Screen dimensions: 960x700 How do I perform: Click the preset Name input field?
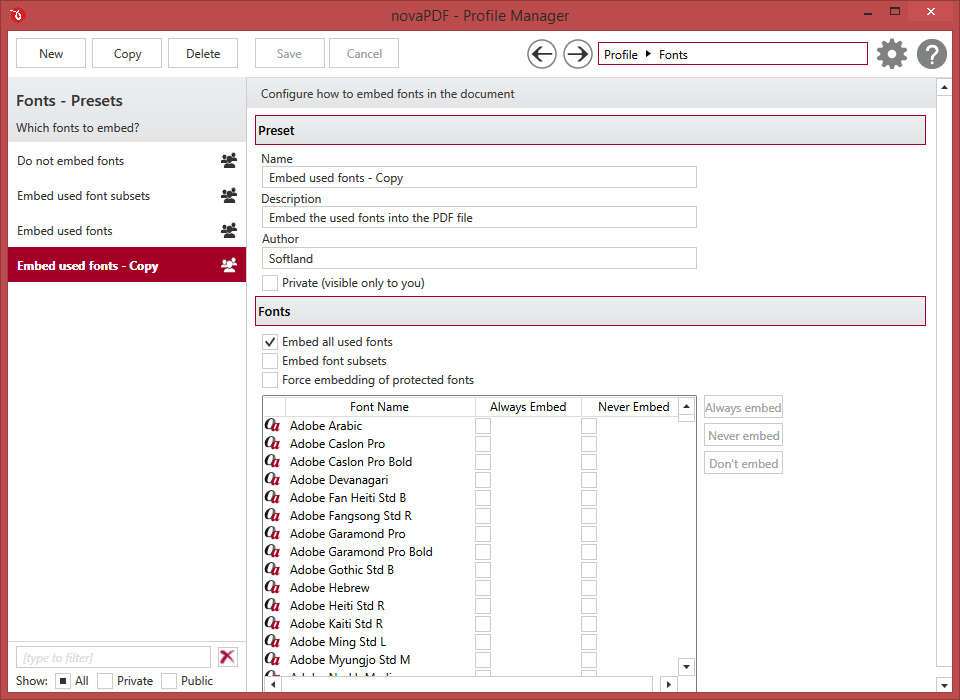coord(479,178)
